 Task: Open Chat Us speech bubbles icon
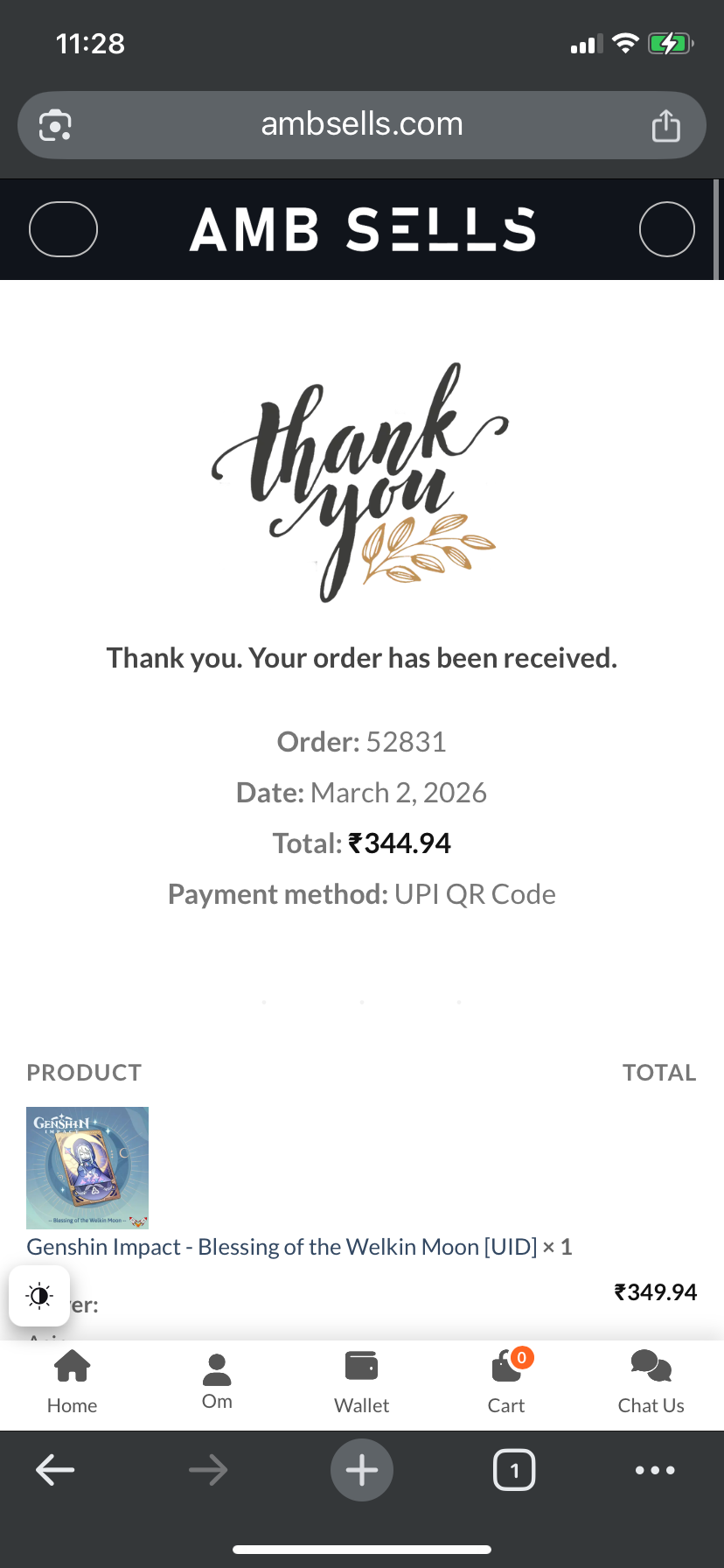coord(651,1367)
